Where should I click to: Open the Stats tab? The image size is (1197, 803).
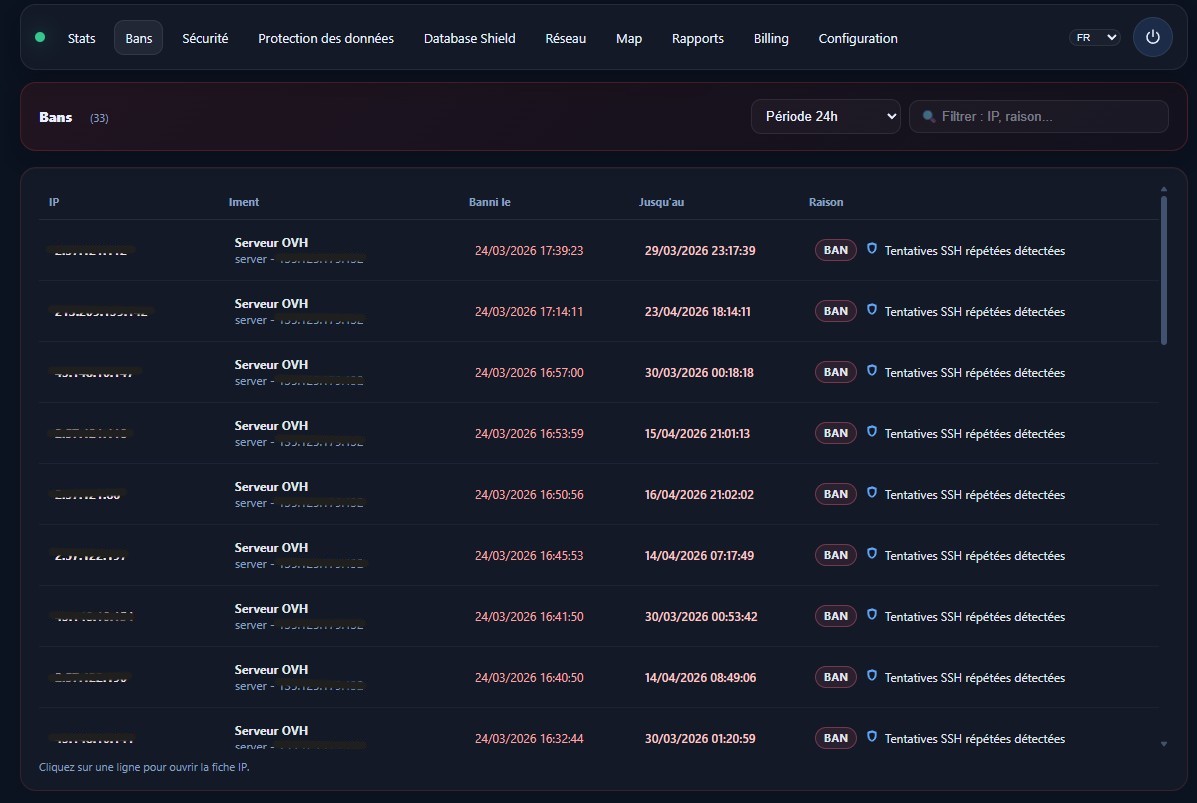pos(82,38)
